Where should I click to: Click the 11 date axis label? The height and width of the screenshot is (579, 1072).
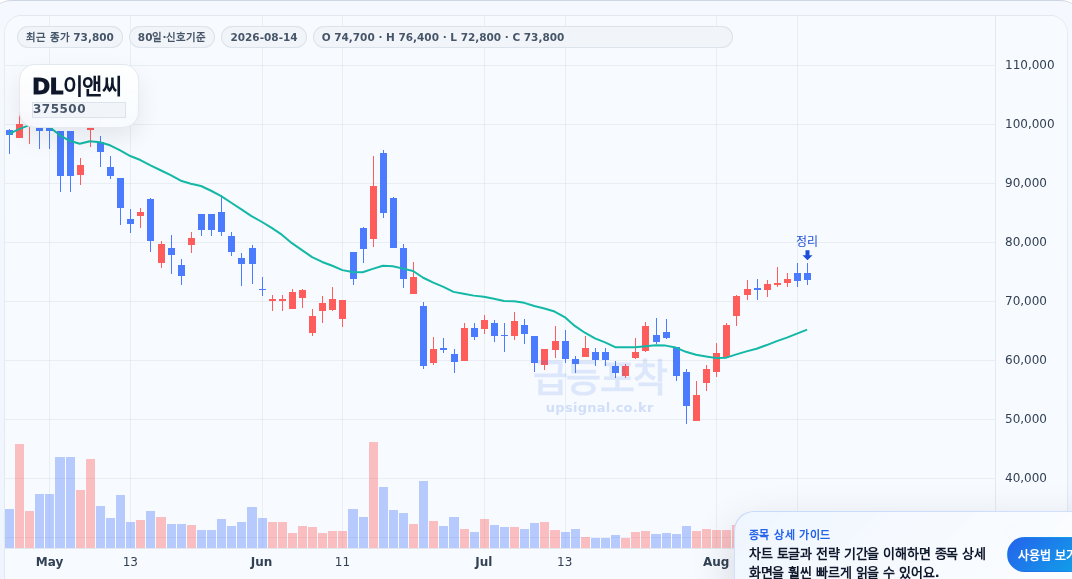tap(342, 562)
